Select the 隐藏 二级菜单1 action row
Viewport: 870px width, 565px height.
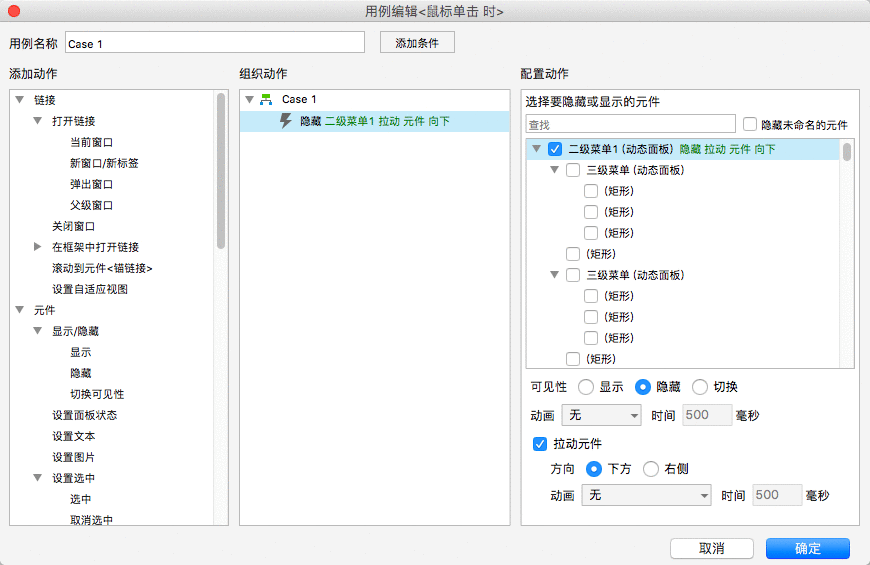point(375,121)
